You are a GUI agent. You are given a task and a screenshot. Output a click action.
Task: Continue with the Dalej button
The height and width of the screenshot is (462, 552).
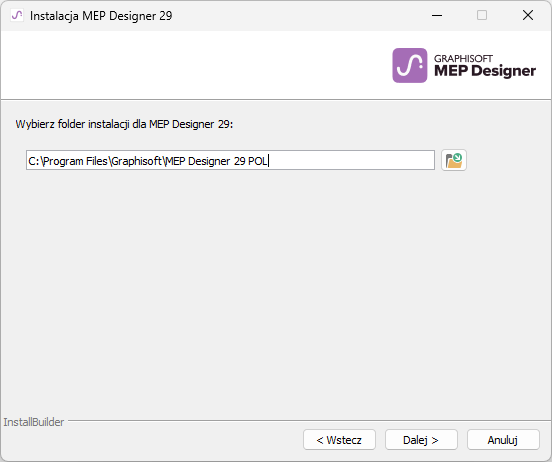[x=421, y=439]
